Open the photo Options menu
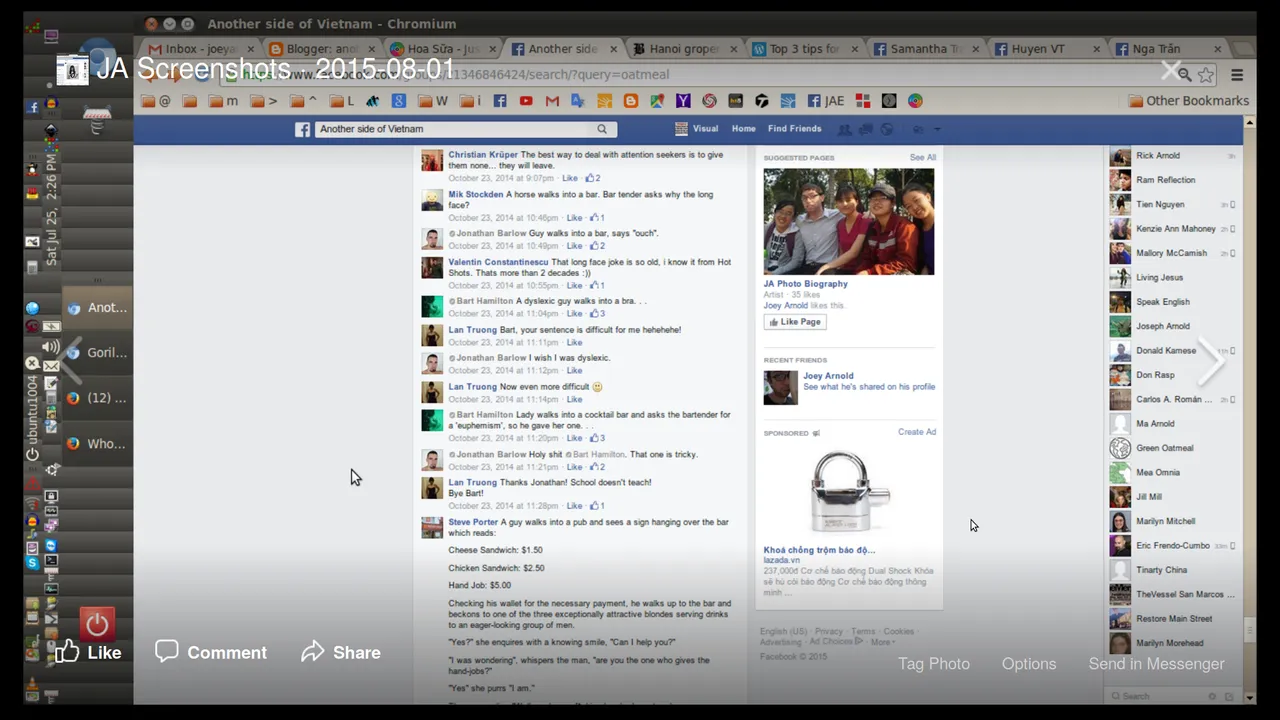This screenshot has height=720, width=1280. pyautogui.click(x=1028, y=664)
